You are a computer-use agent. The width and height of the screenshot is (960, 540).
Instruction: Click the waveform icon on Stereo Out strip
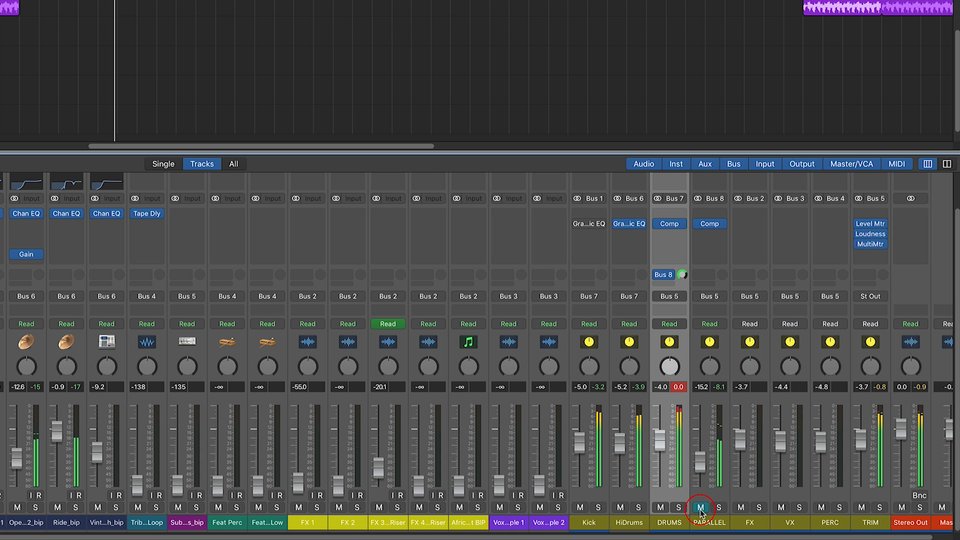(x=910, y=342)
